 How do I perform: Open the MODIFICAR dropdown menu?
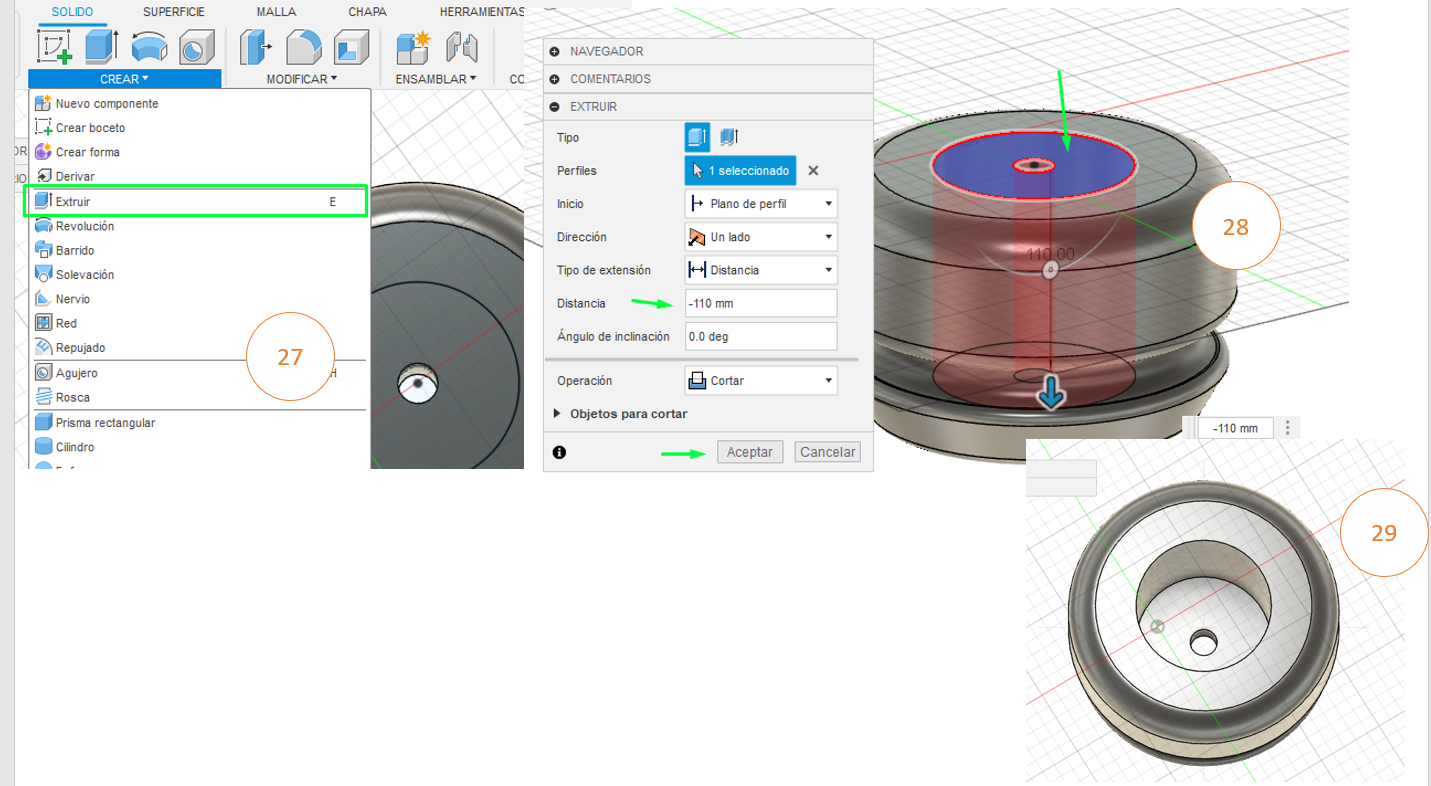(x=302, y=79)
